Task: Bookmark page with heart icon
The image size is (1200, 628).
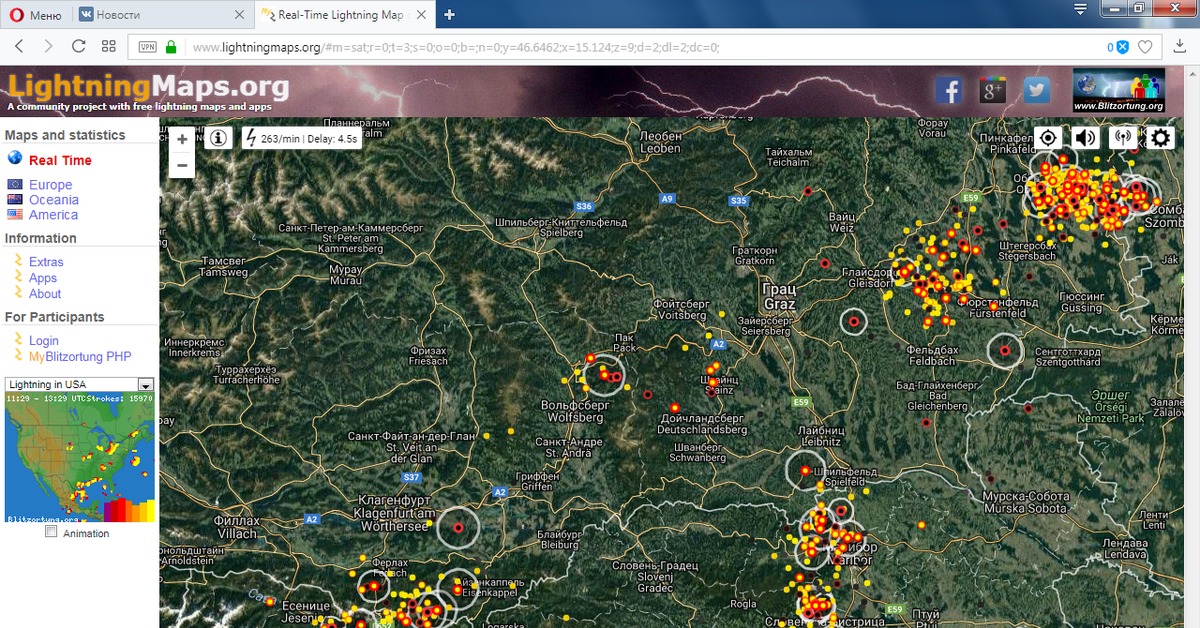Action: pyautogui.click(x=1146, y=47)
